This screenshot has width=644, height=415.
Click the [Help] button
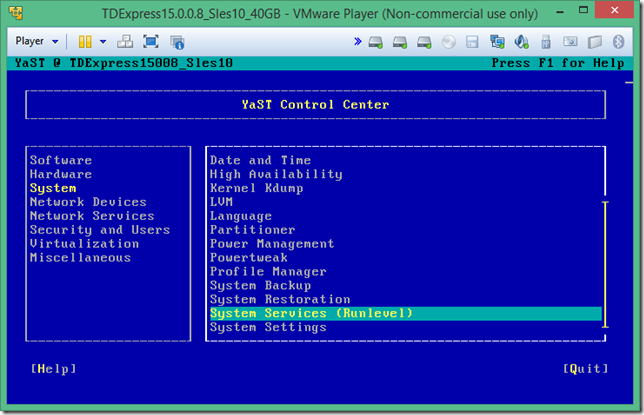click(x=53, y=369)
